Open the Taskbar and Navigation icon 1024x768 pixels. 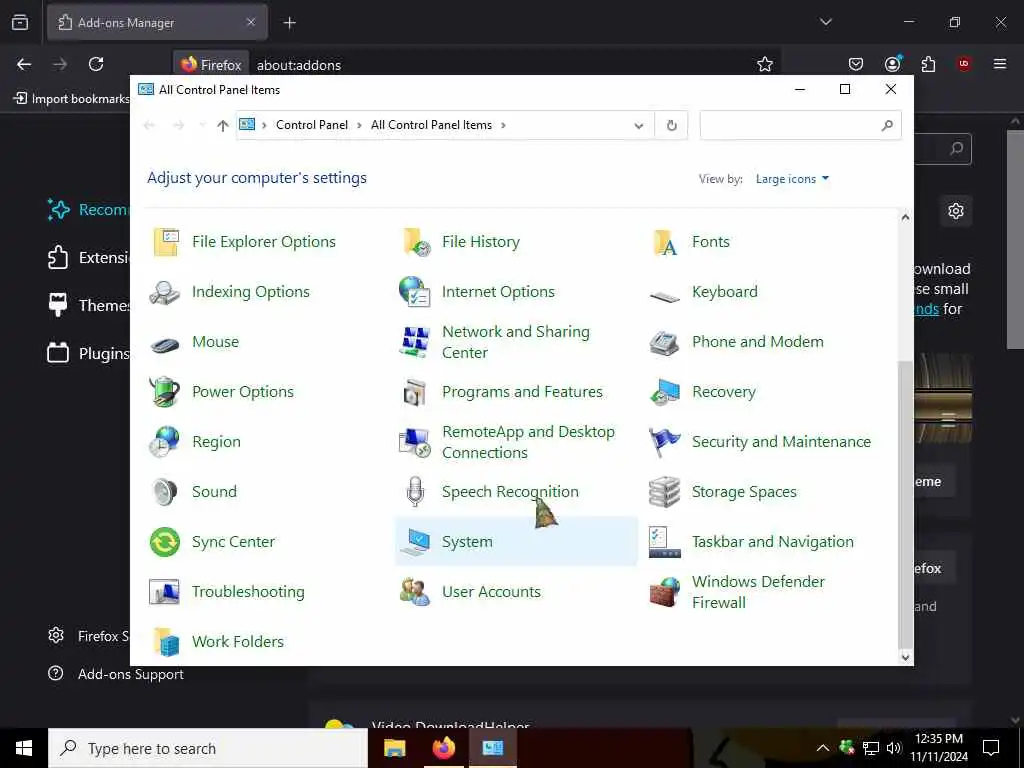click(665, 542)
